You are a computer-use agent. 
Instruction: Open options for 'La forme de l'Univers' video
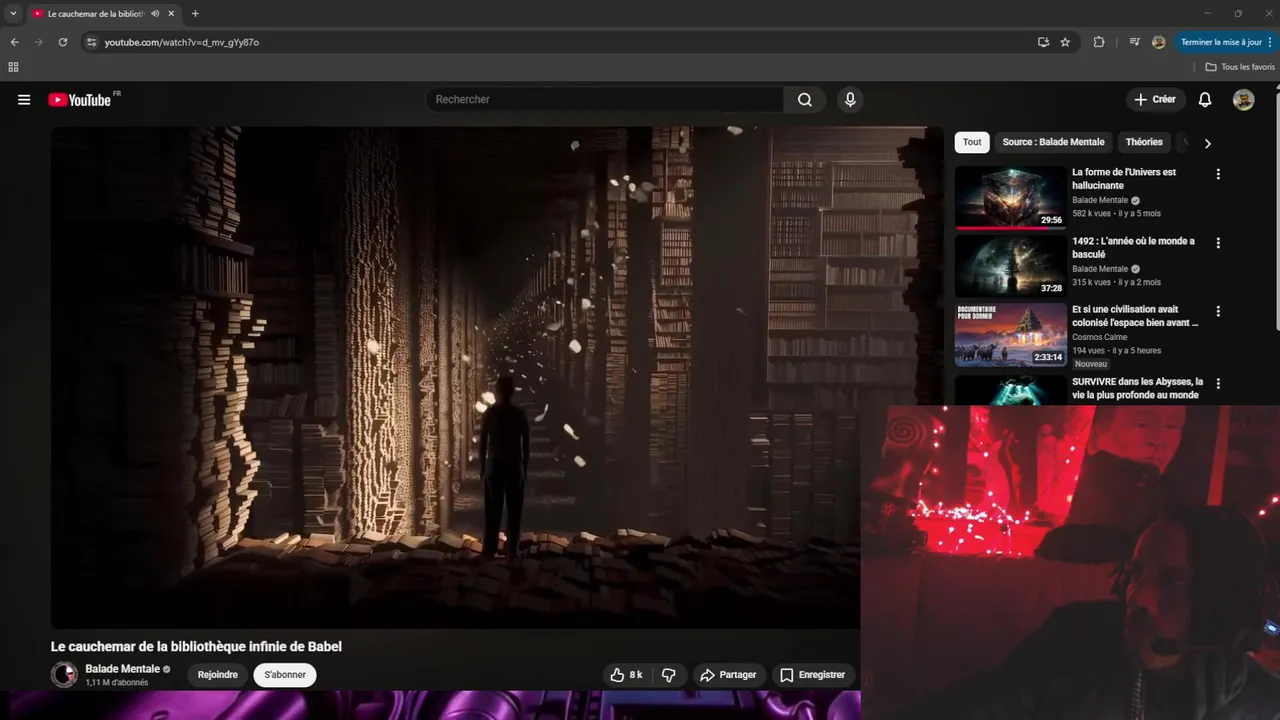1218,174
